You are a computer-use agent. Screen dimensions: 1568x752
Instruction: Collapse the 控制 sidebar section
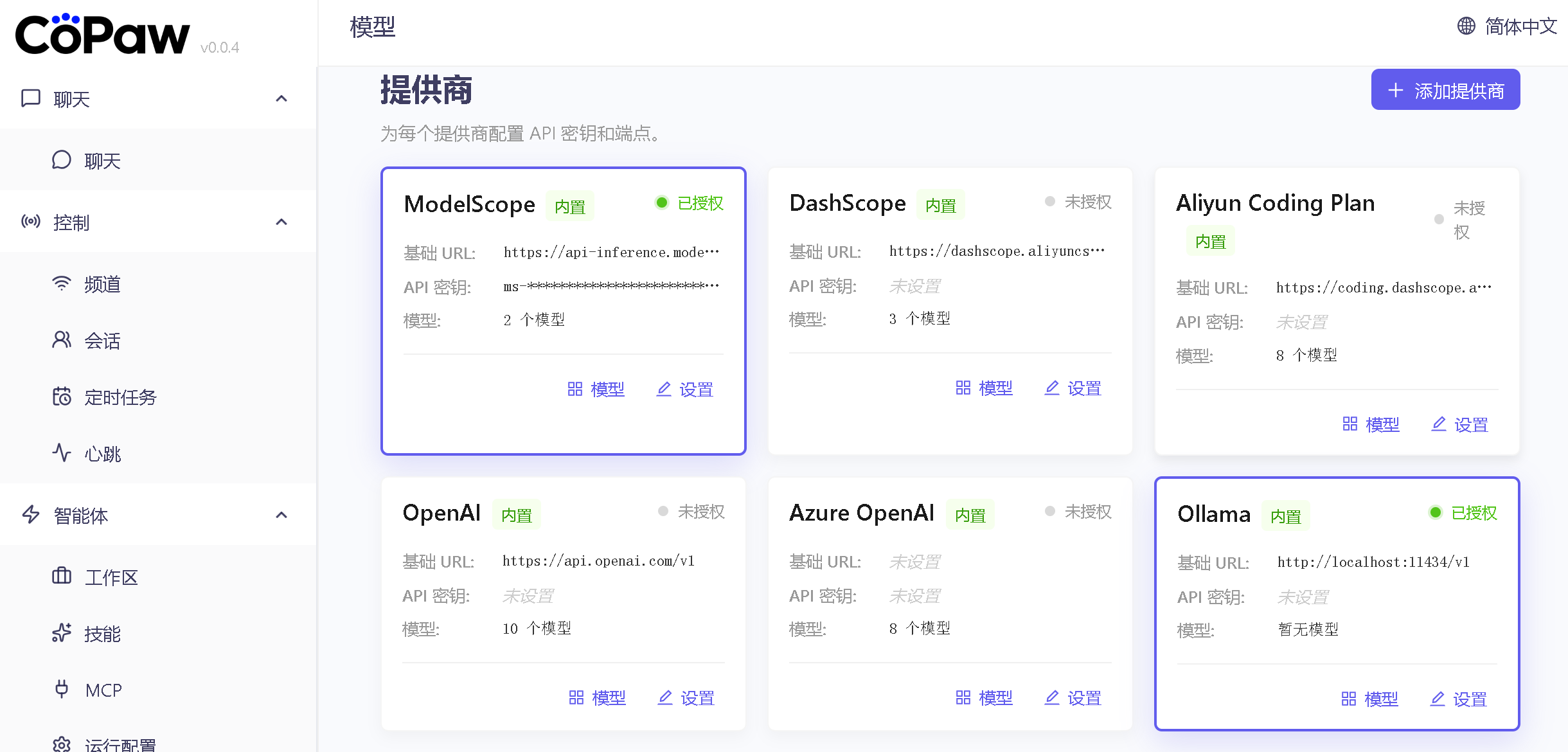[281, 222]
